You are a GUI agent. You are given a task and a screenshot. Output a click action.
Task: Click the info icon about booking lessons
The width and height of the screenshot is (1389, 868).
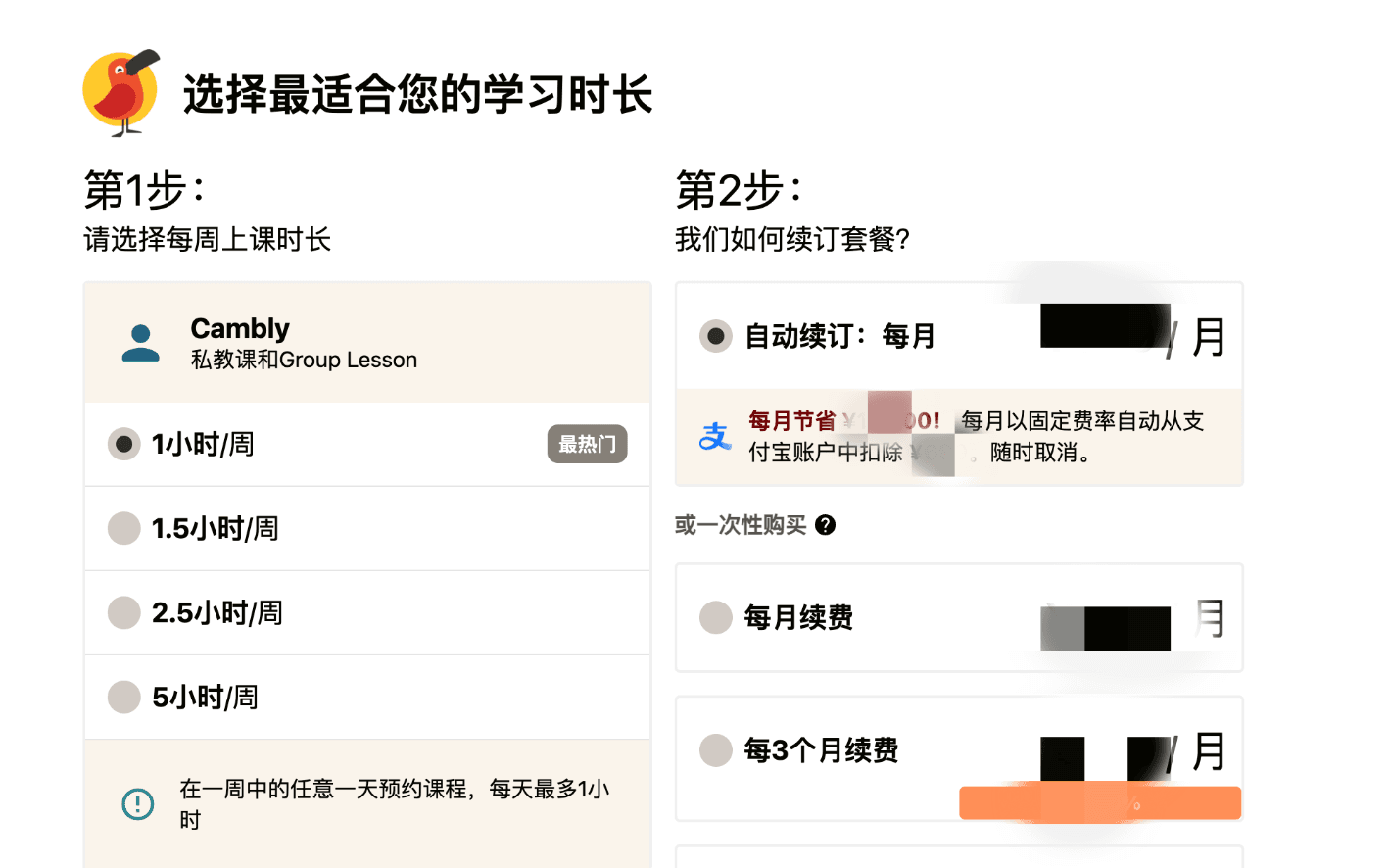pos(138,804)
